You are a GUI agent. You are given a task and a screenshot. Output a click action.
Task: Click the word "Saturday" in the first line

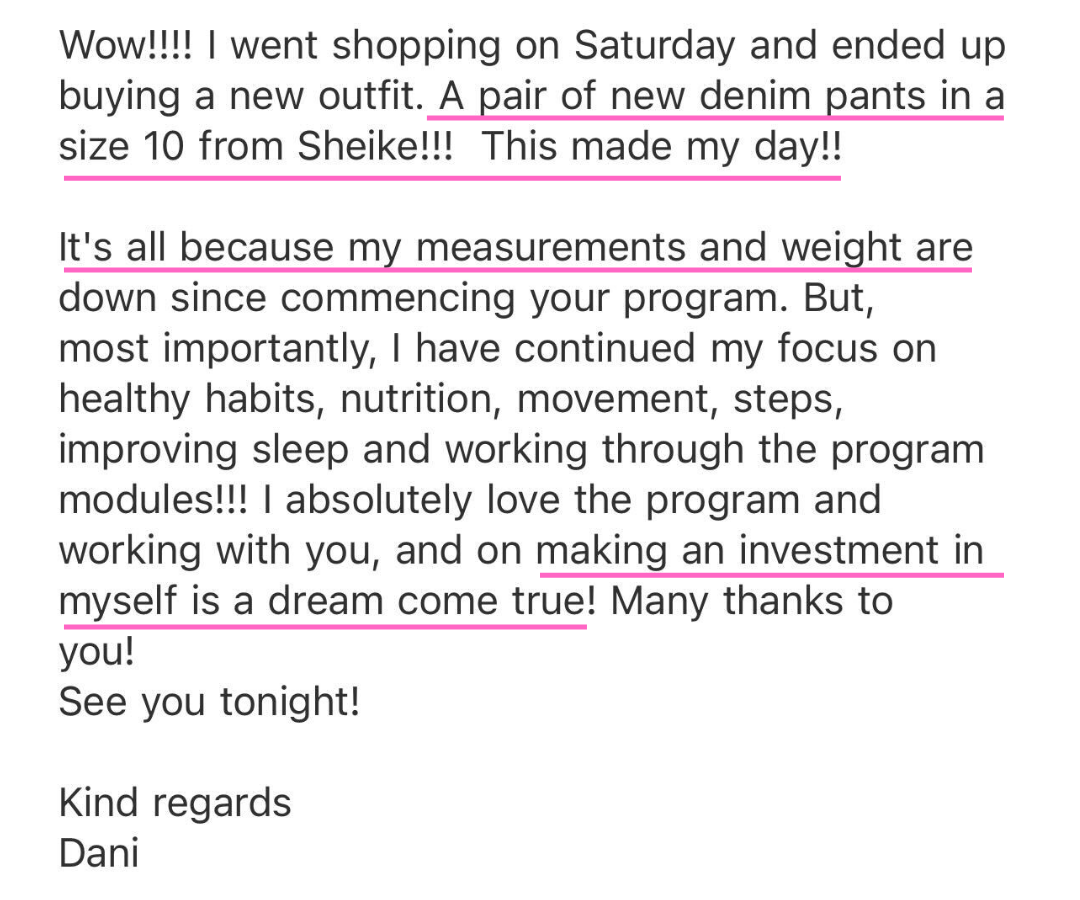[x=654, y=46]
